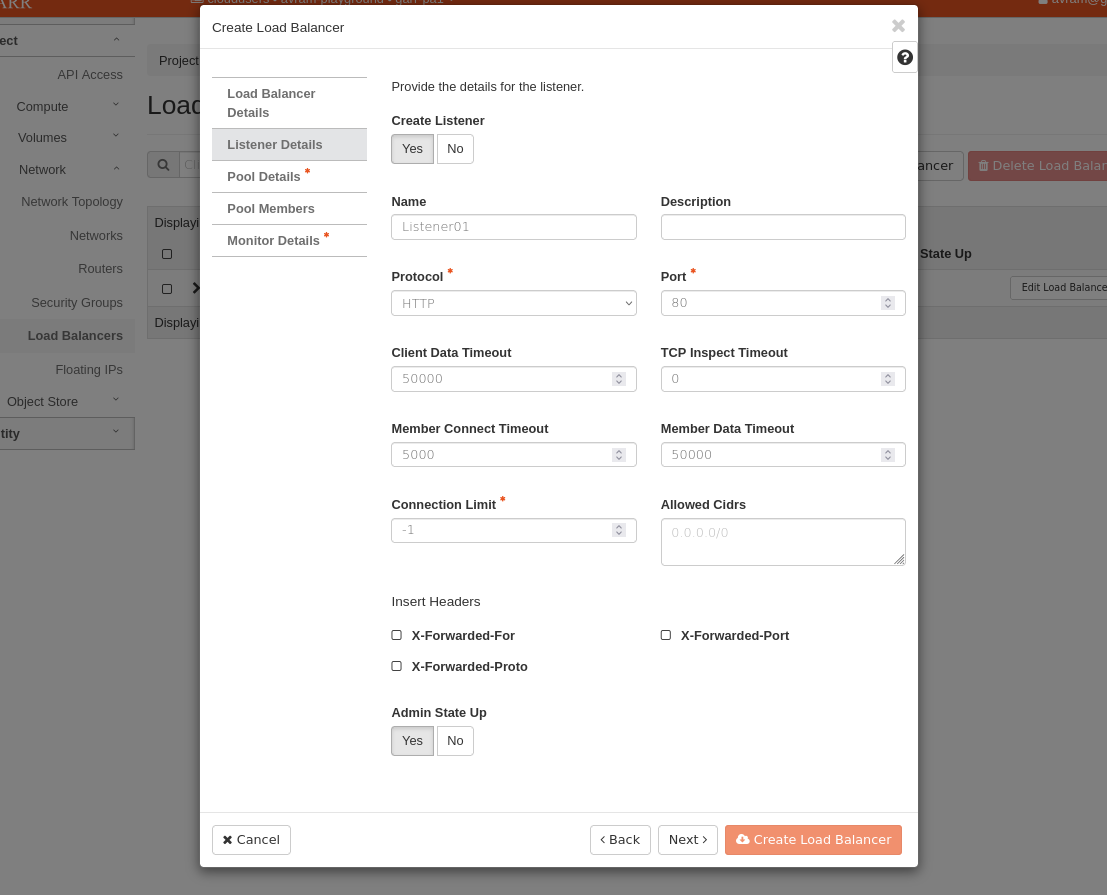Screen dimensions: 1107x895
Task: Click Client Data Timeout spinner arrows
Action: pos(618,379)
